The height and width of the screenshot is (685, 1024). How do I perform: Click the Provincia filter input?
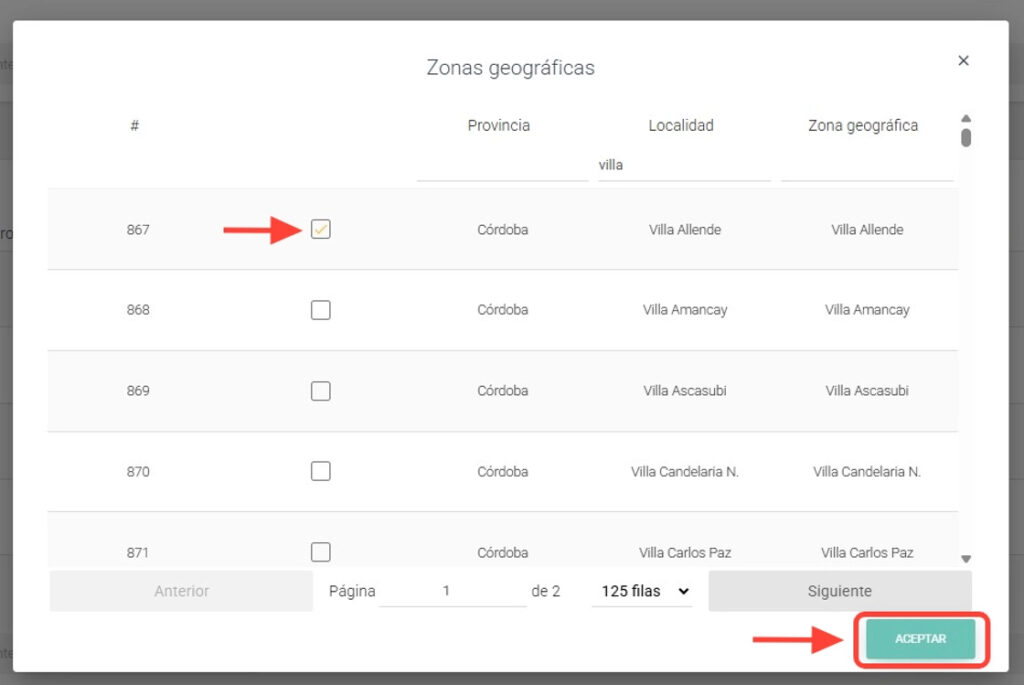click(502, 165)
